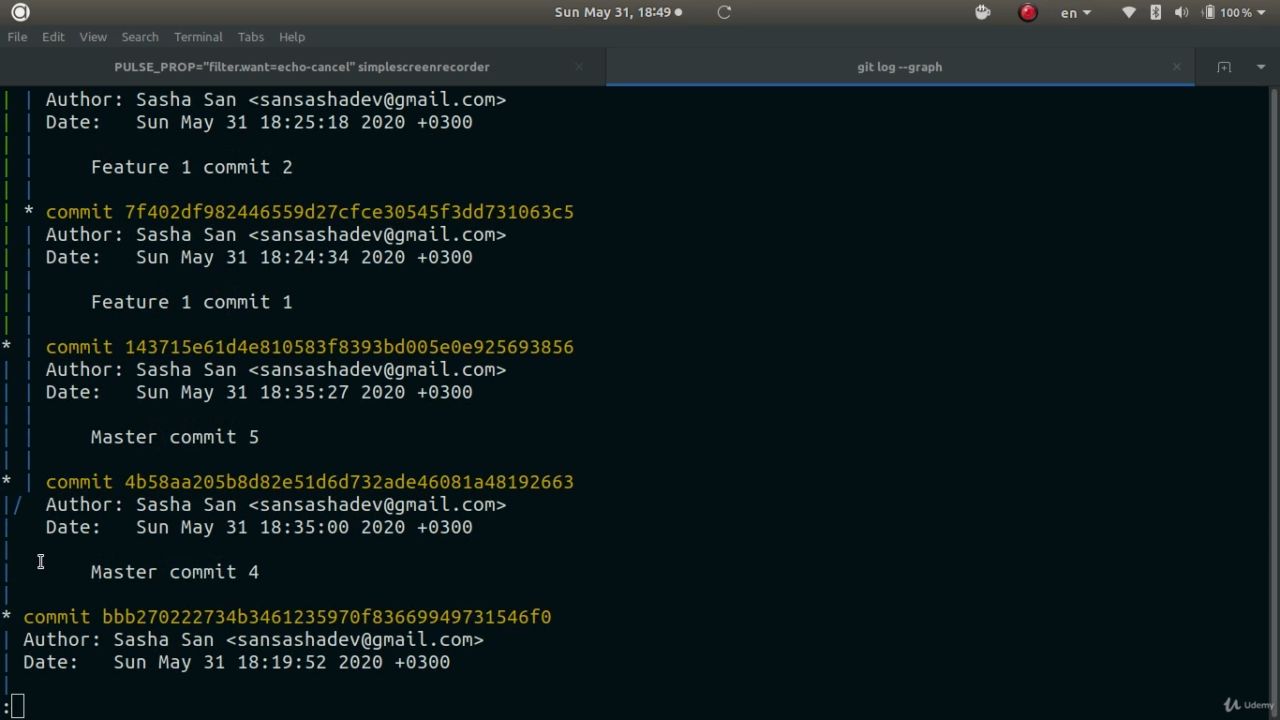Add a new terminal tab
The image size is (1280, 720).
click(1224, 67)
